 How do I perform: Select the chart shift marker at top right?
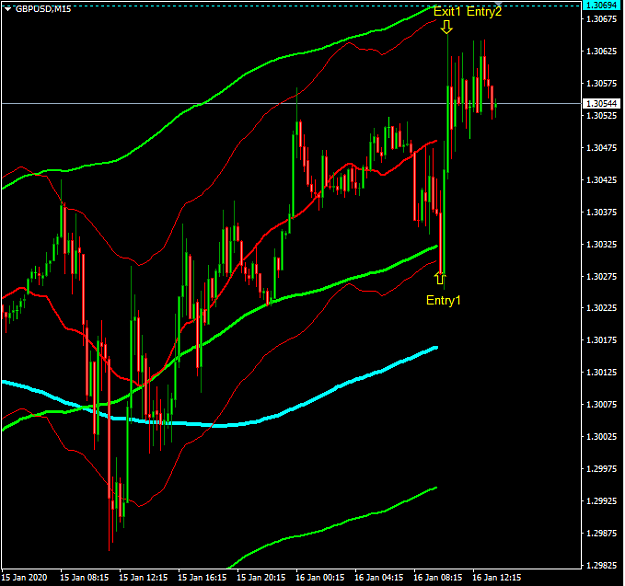pyautogui.click(x=498, y=4)
